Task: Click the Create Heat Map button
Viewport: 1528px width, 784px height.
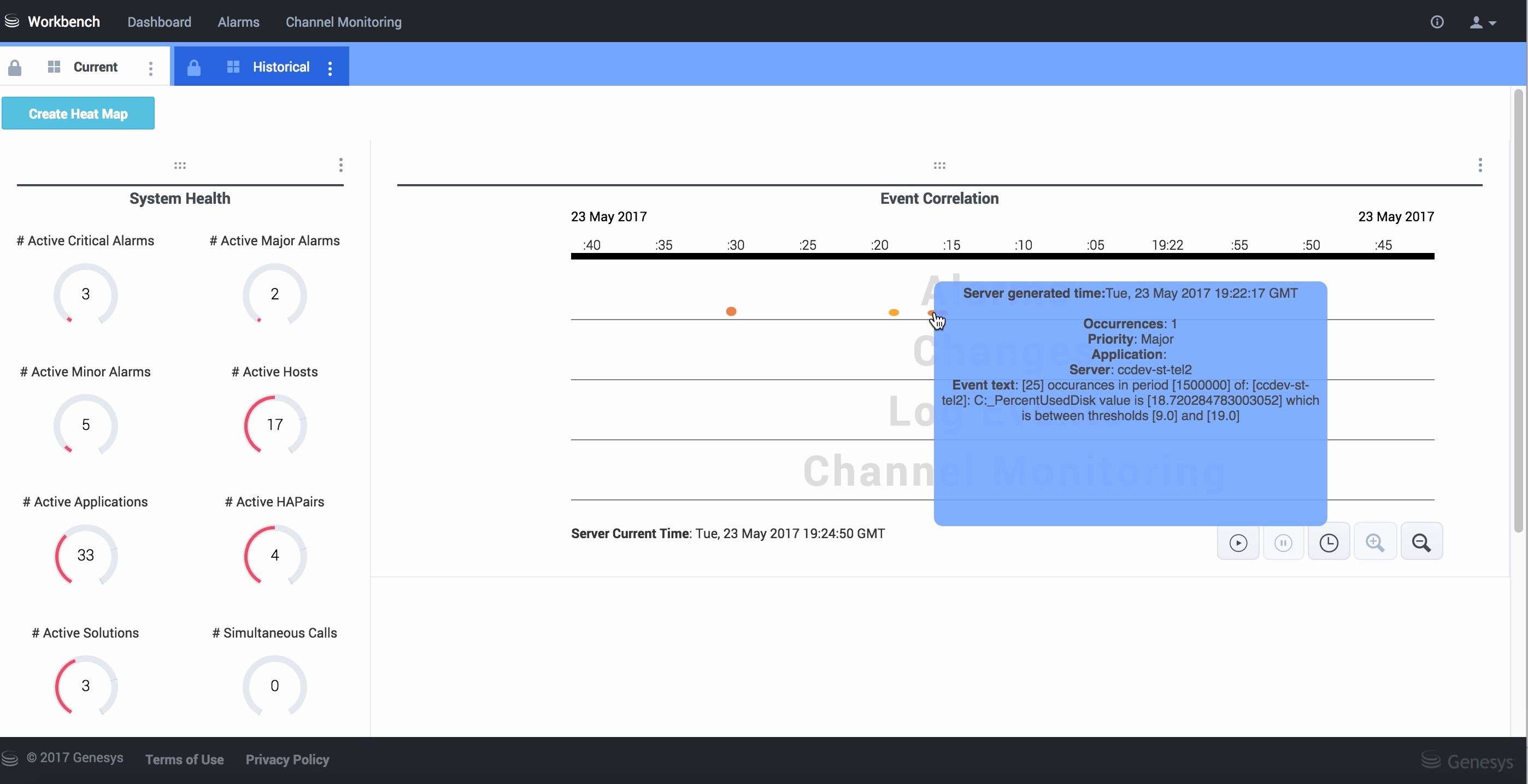Action: pos(78,113)
